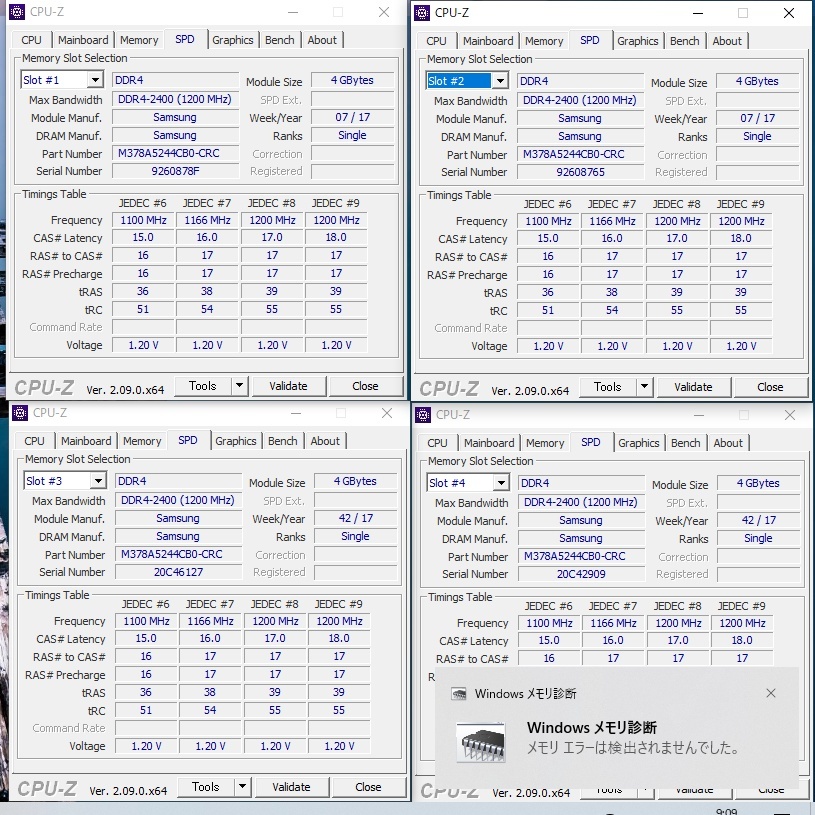
Task: Select SPD tab in Slot #1 window
Action: point(185,40)
